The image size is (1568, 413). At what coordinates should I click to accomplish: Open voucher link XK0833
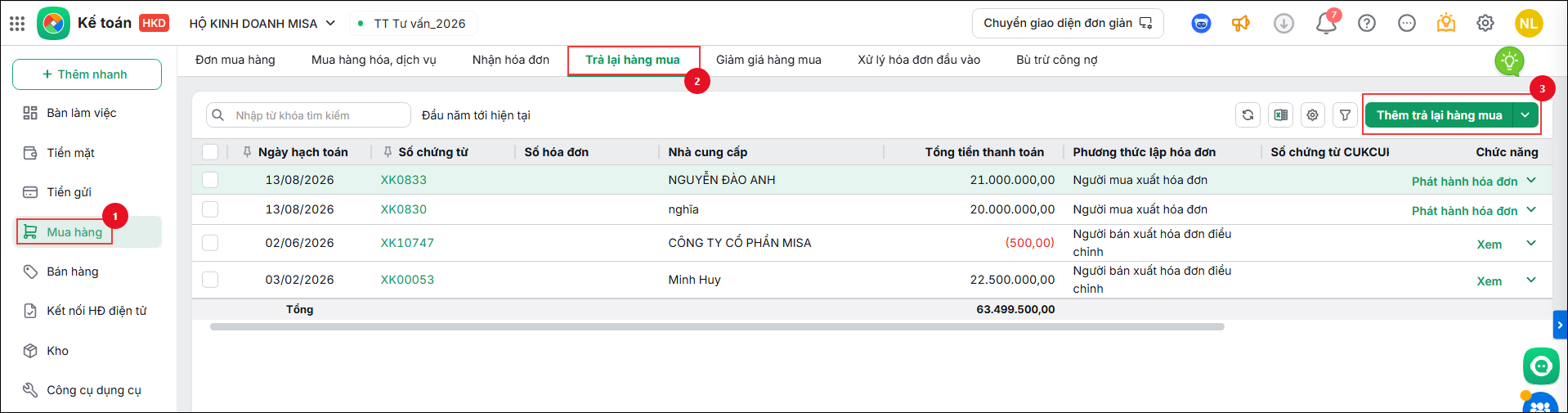click(x=404, y=180)
